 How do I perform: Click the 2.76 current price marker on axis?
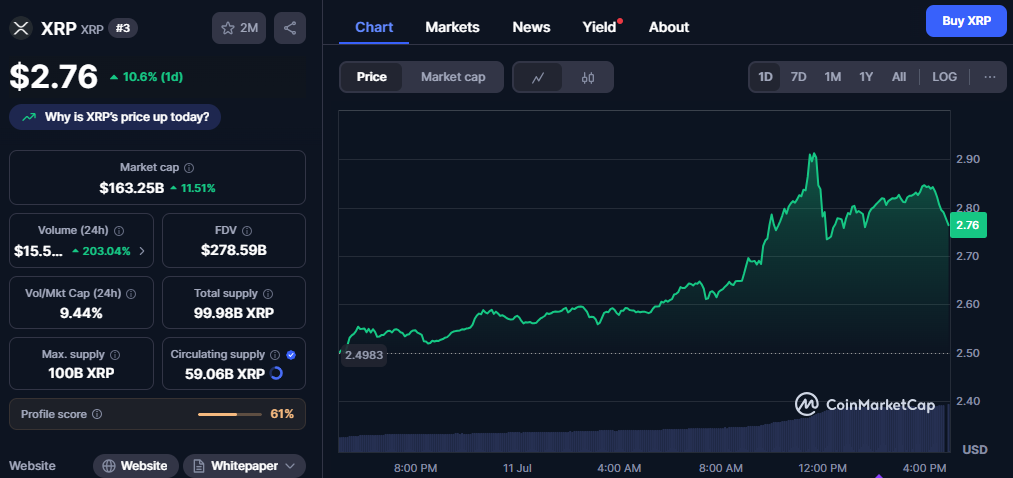[x=968, y=225]
